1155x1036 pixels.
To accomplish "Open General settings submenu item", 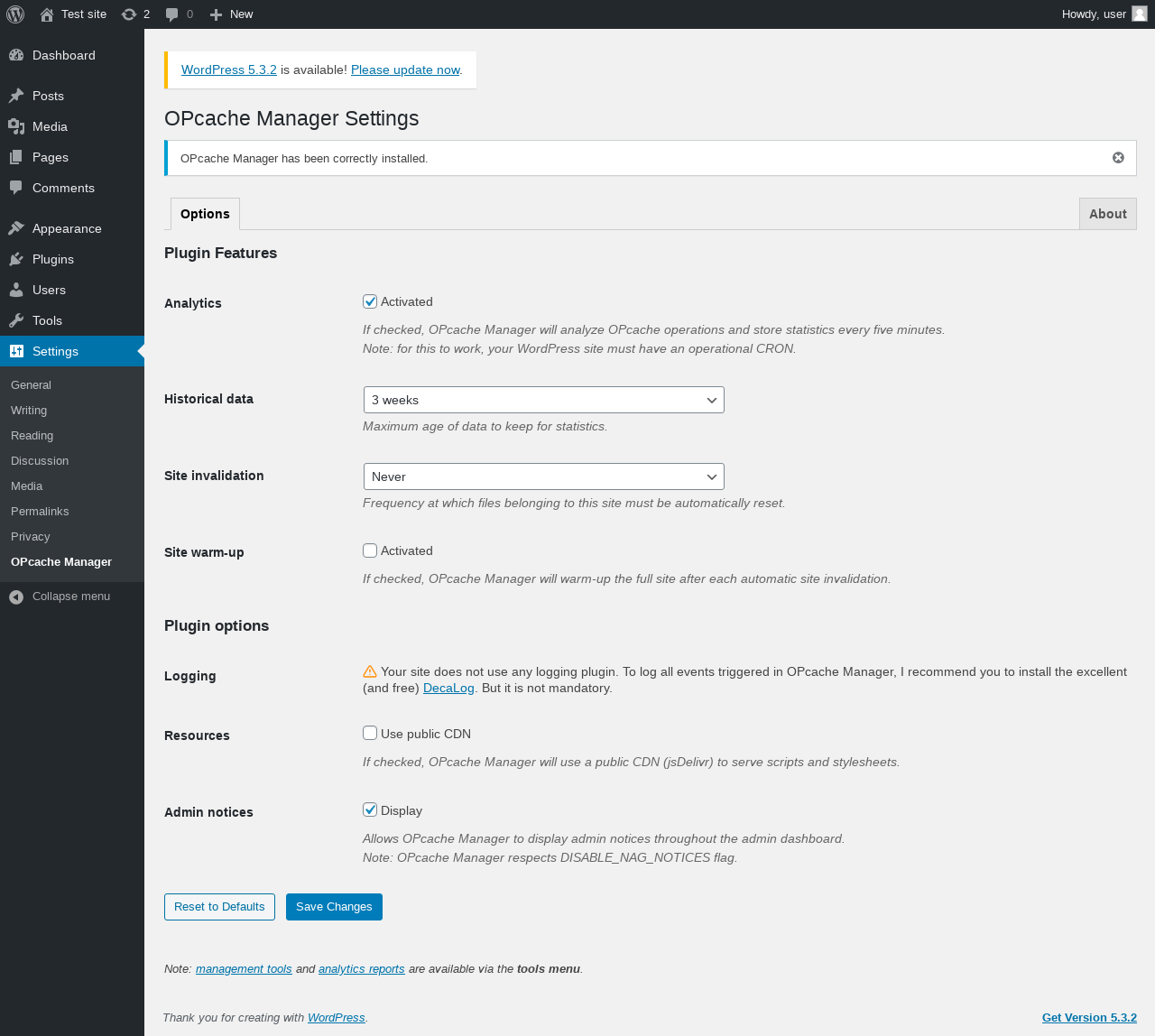I will coord(31,384).
